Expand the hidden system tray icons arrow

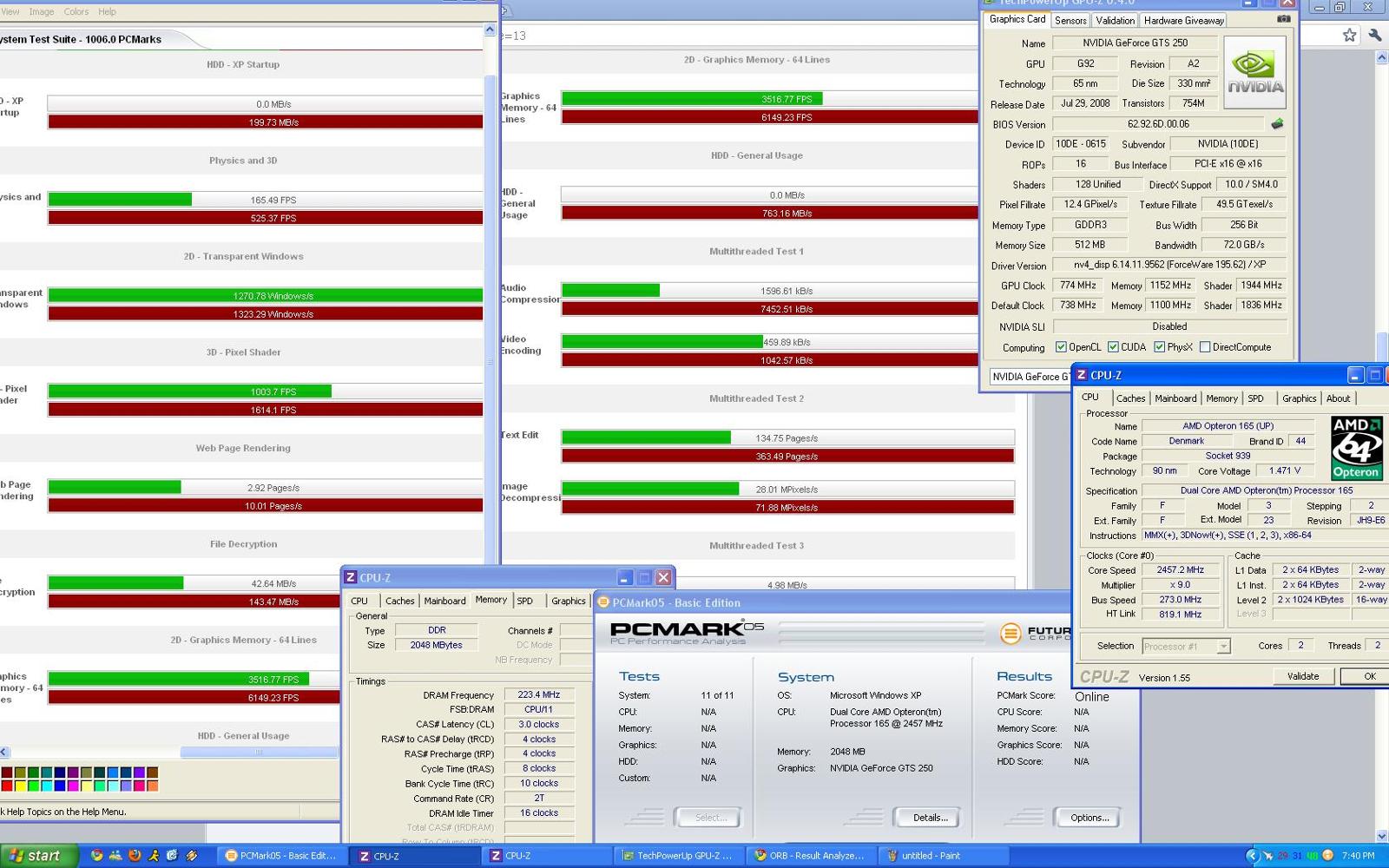[x=1251, y=855]
